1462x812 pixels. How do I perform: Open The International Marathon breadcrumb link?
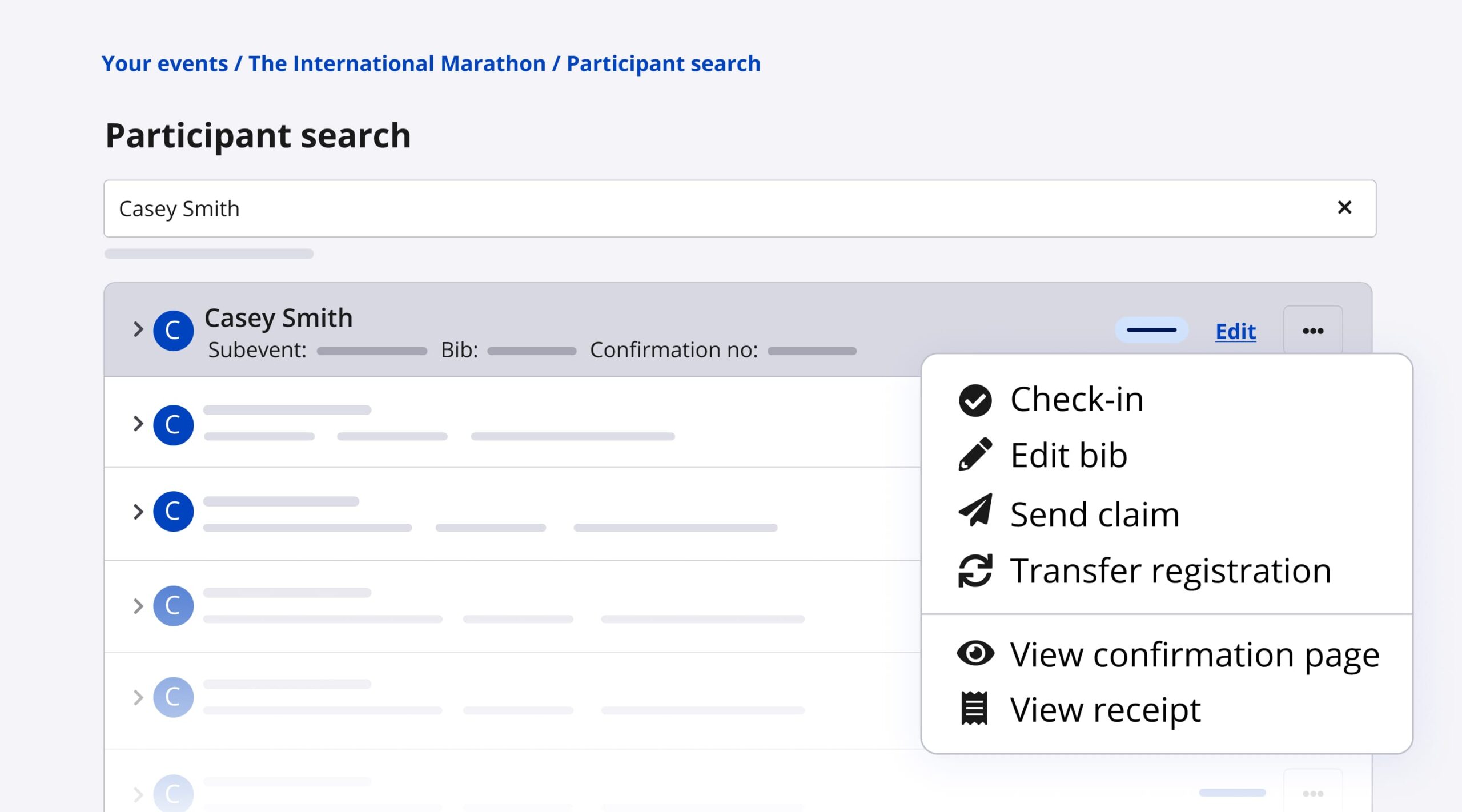[397, 63]
